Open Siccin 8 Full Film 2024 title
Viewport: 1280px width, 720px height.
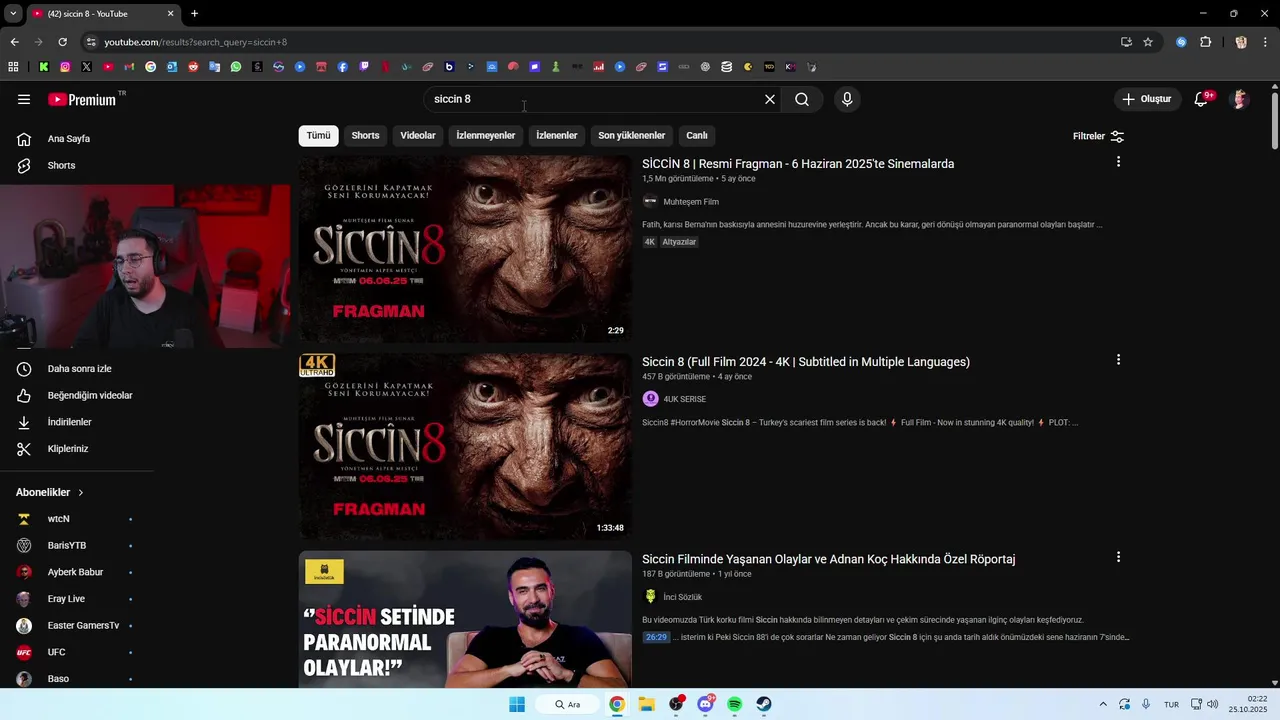[x=806, y=362]
